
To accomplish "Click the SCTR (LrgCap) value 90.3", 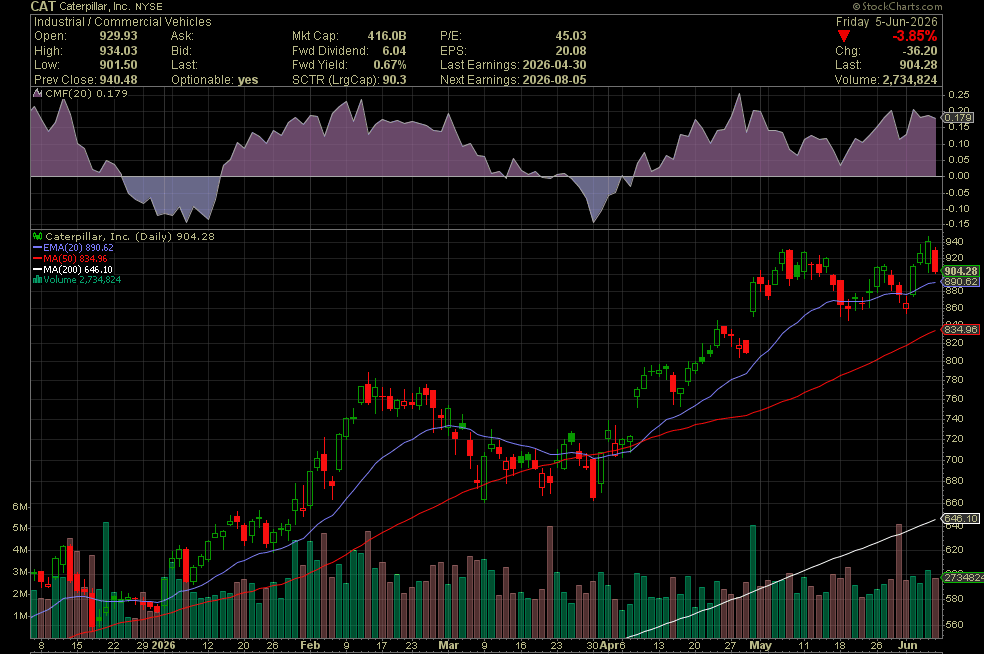I will pos(395,80).
